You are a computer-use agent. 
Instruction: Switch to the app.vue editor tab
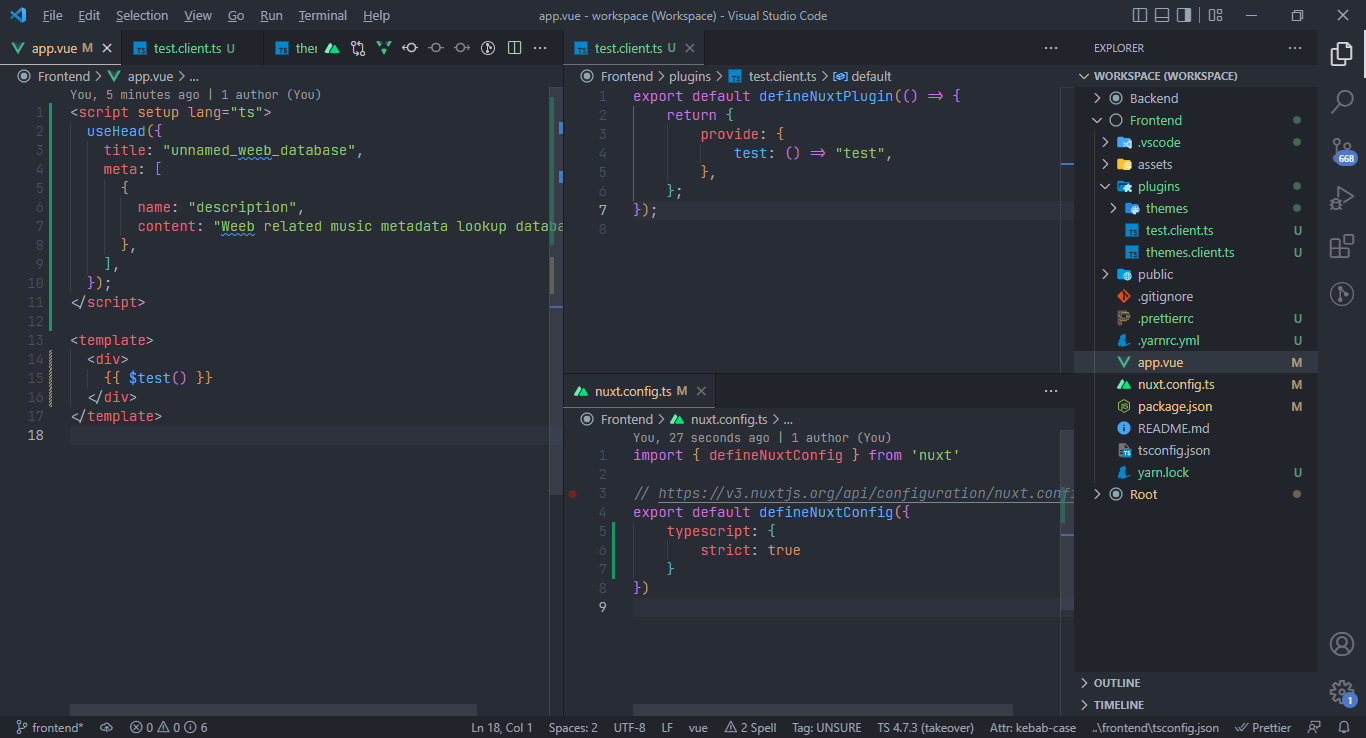pos(60,48)
